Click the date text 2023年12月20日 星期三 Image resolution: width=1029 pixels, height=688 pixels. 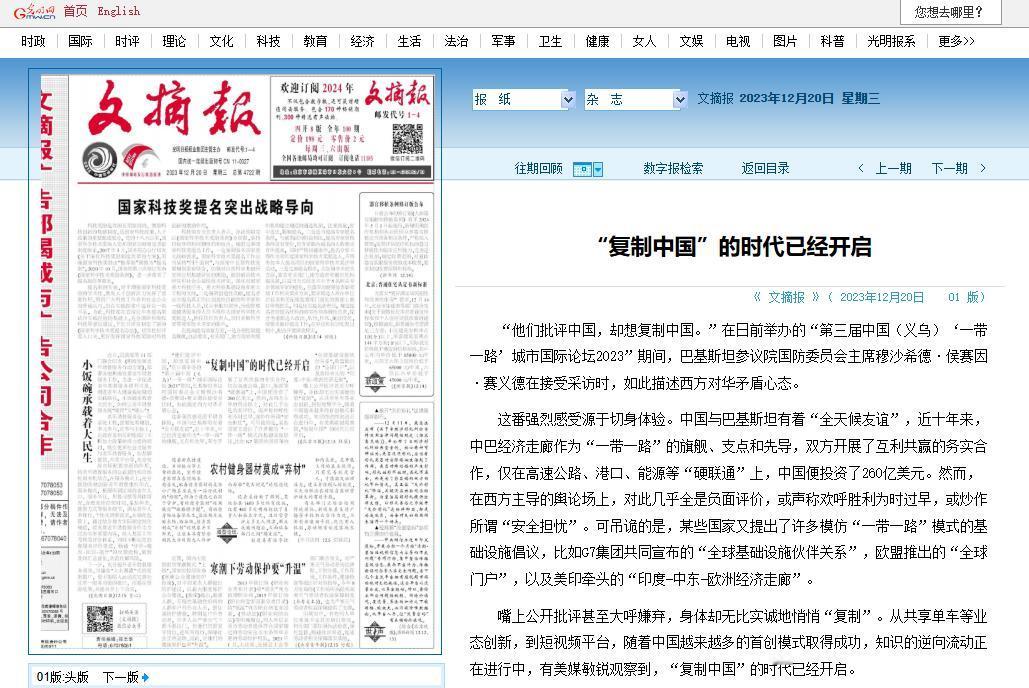pos(810,98)
